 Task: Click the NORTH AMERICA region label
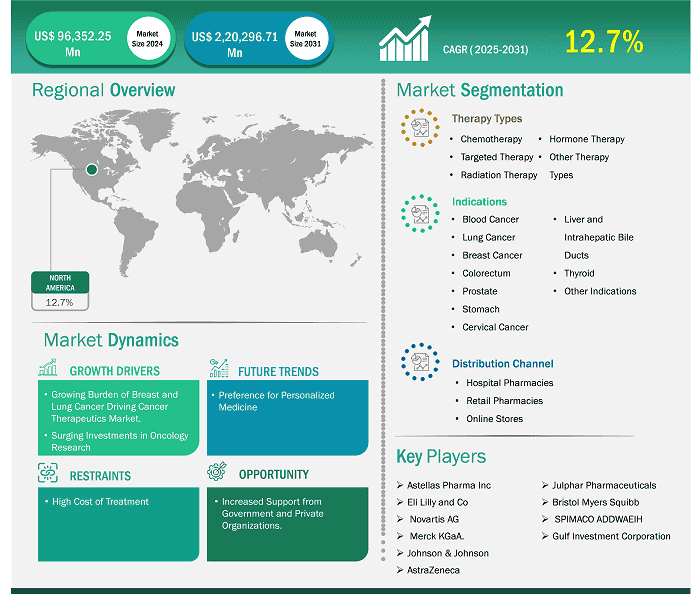coord(60,282)
